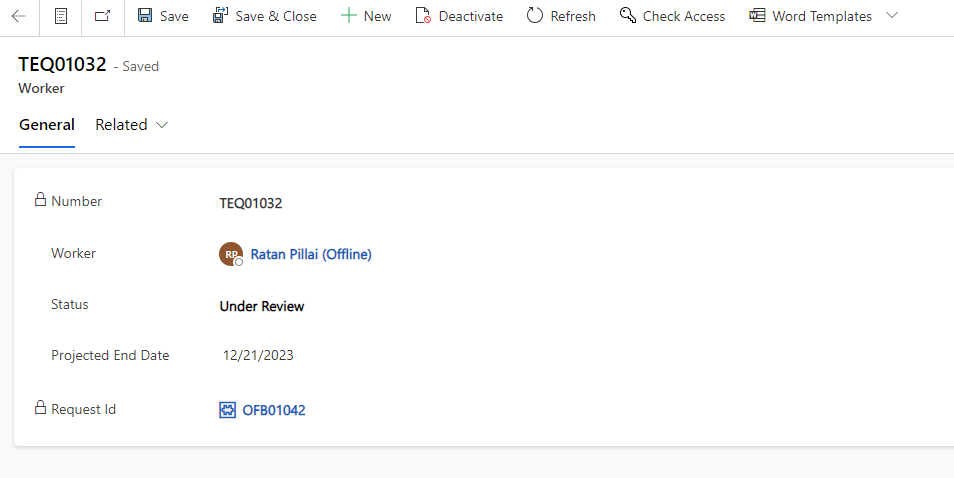The width and height of the screenshot is (954, 478).
Task: Click the Save & Close icon
Action: point(221,16)
